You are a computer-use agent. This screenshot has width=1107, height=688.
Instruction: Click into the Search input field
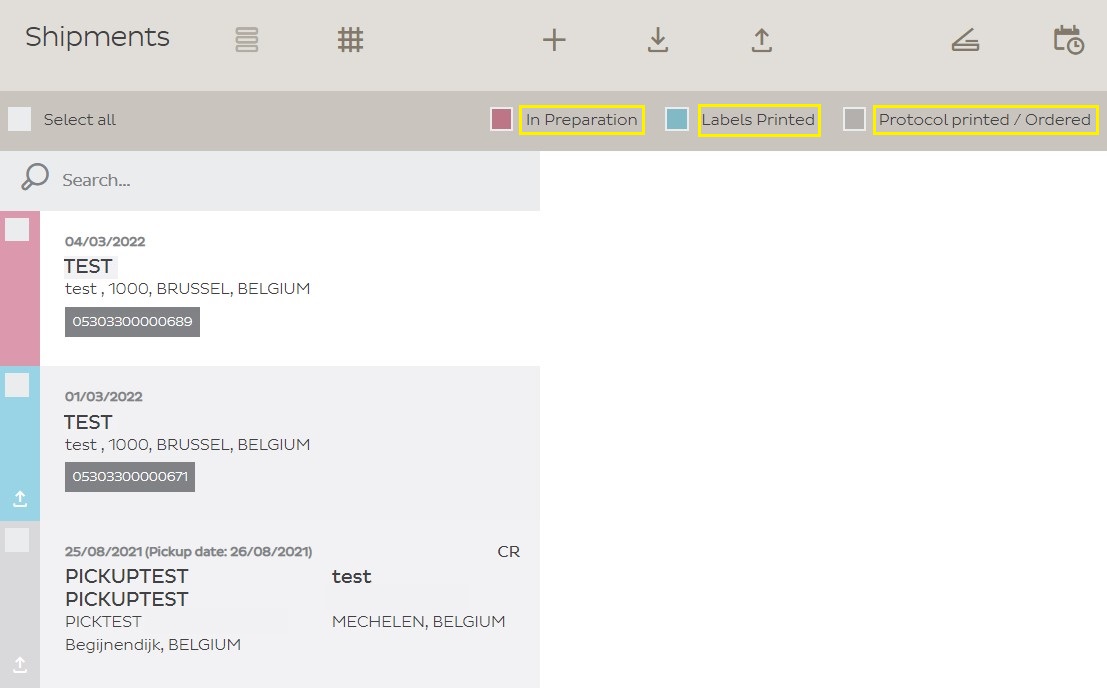[290, 180]
